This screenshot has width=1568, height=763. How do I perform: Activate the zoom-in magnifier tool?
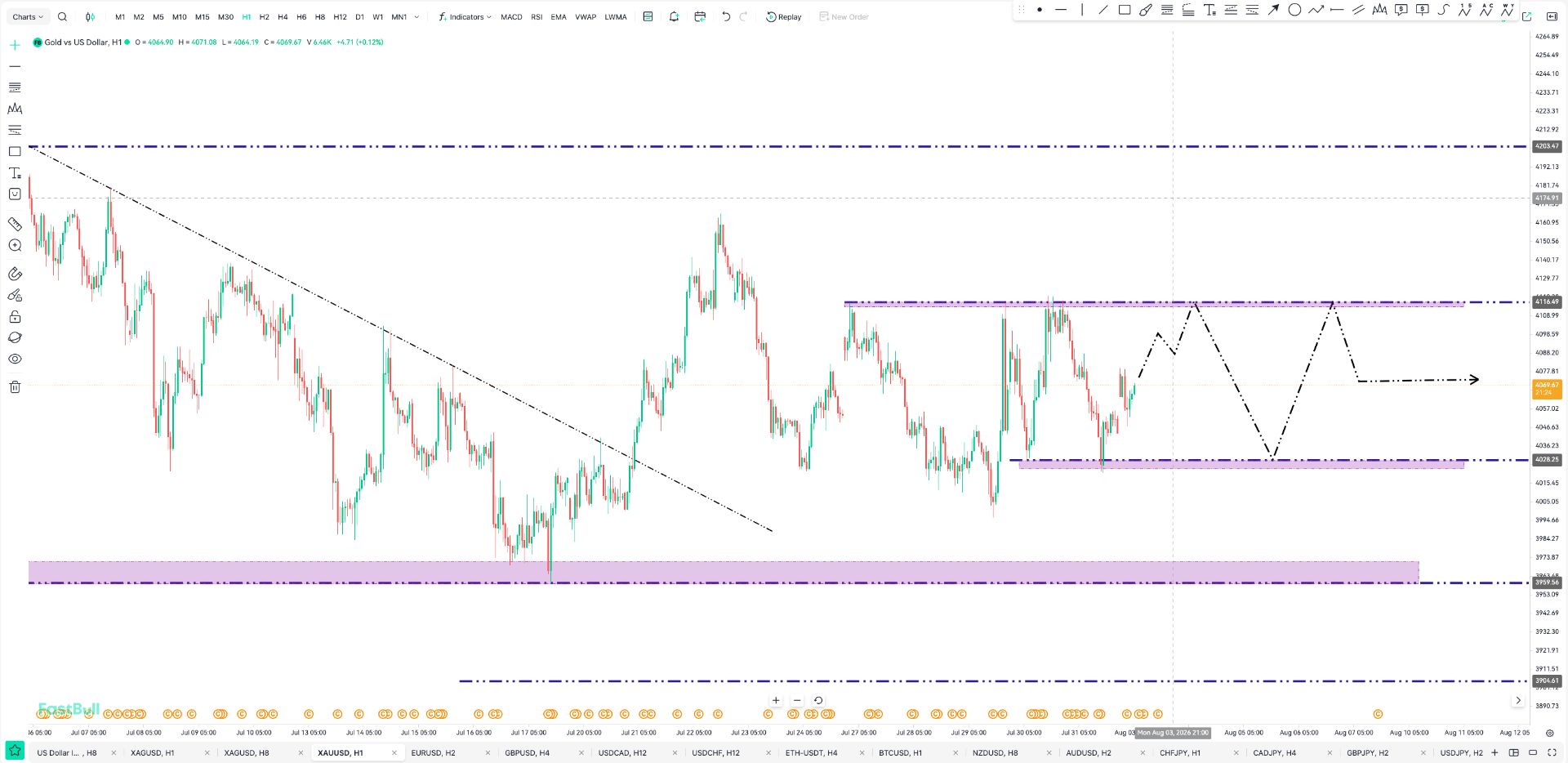pos(15,245)
